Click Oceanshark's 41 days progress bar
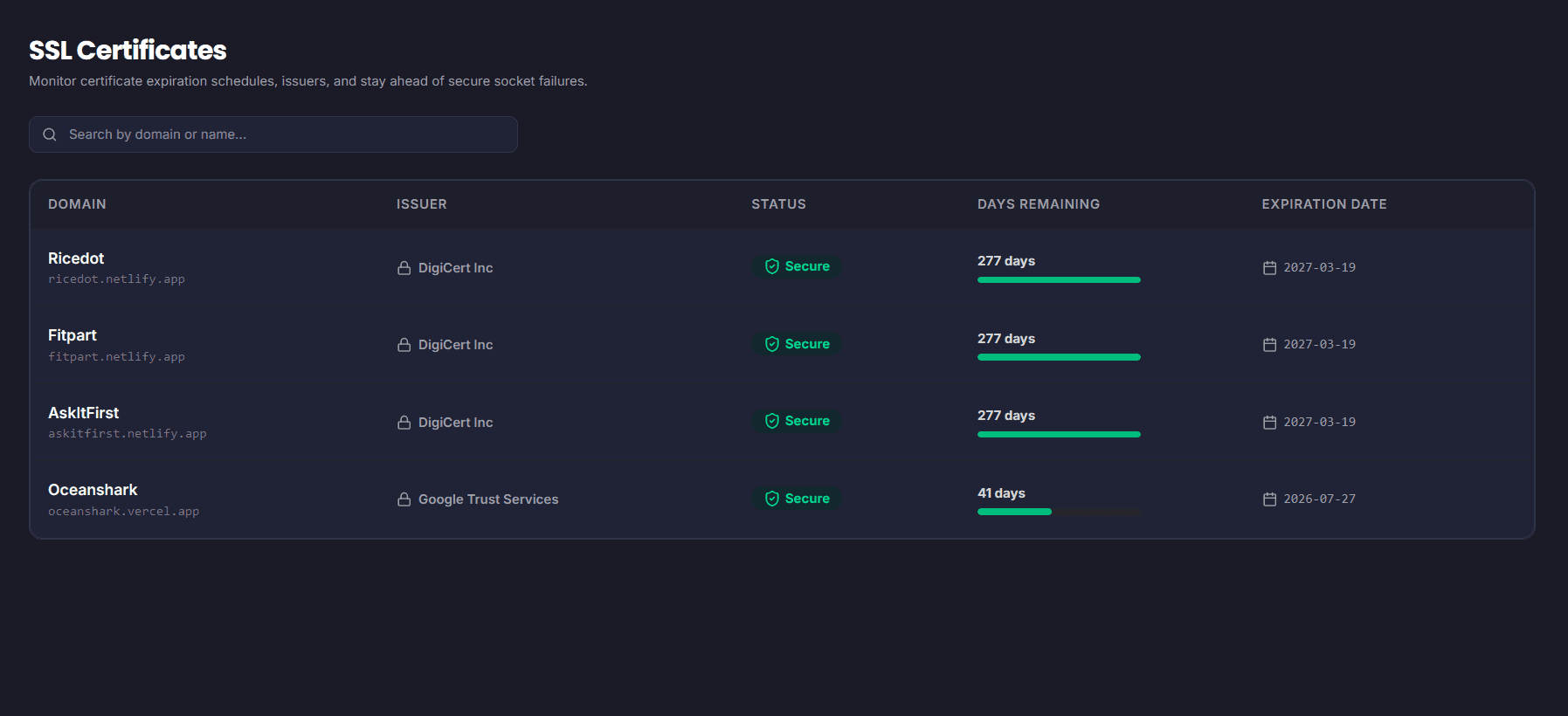The height and width of the screenshot is (716, 1568). [1059, 512]
